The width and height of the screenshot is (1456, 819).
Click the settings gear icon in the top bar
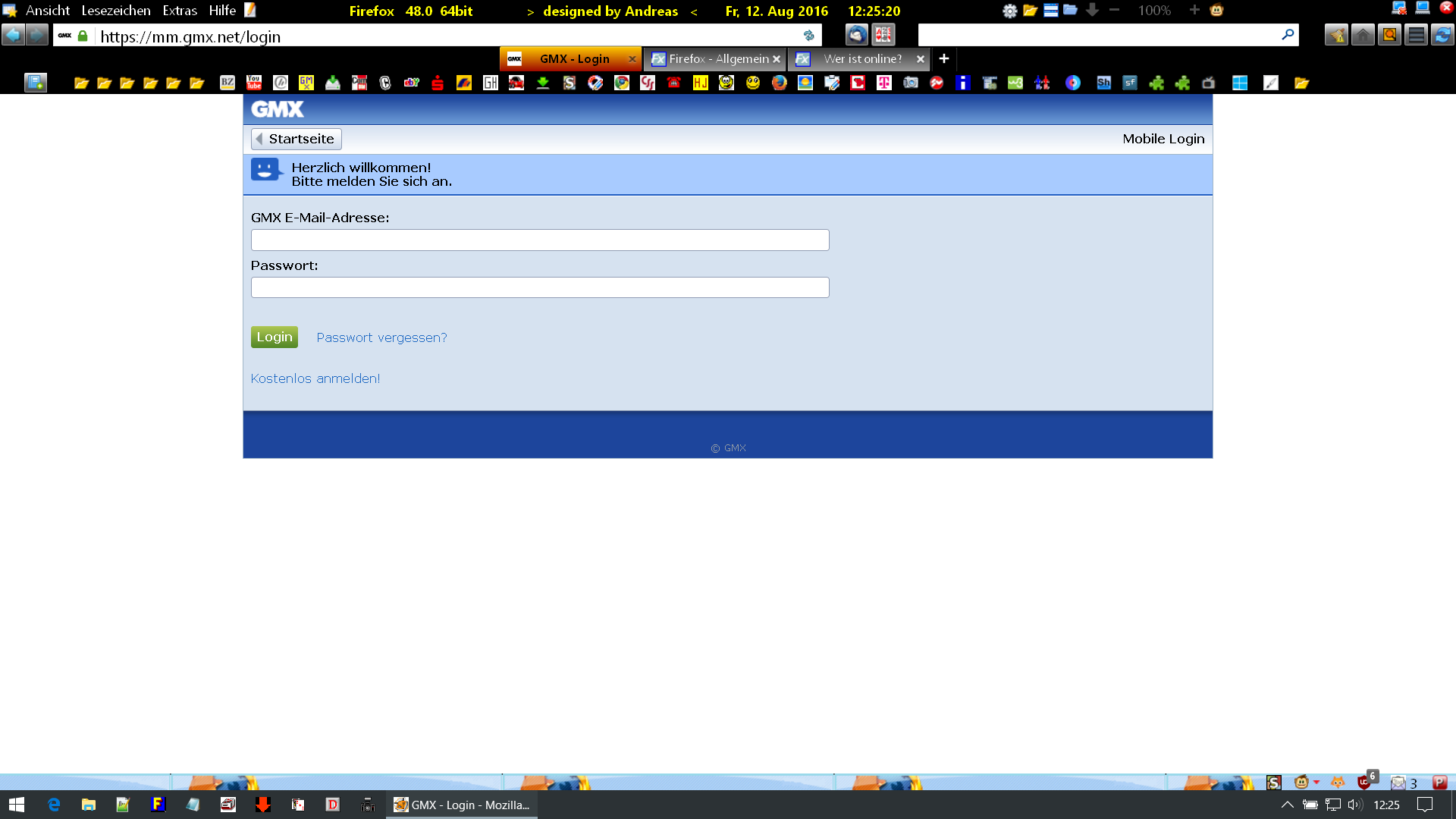1009,11
